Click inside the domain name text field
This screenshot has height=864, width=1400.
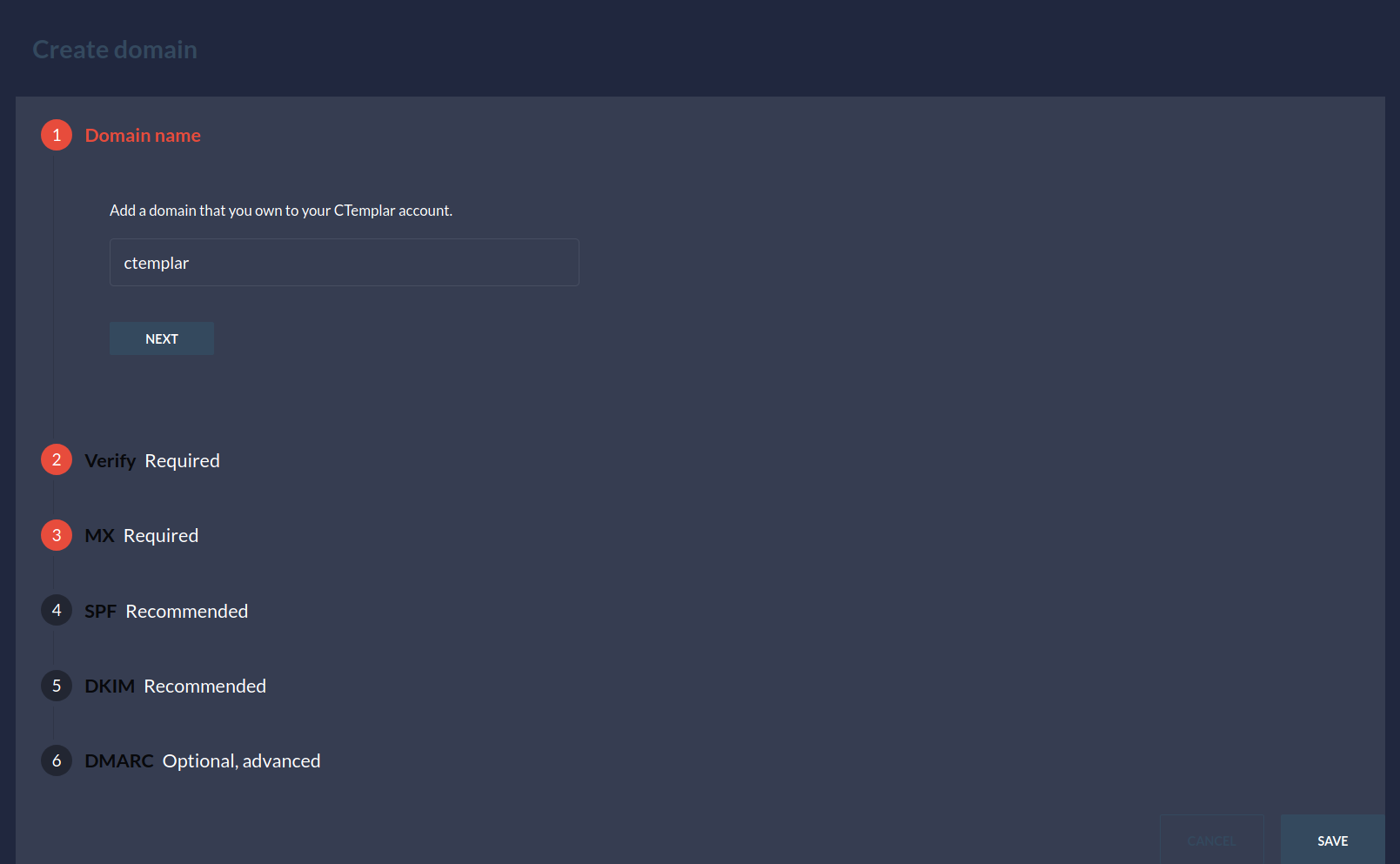(x=344, y=262)
